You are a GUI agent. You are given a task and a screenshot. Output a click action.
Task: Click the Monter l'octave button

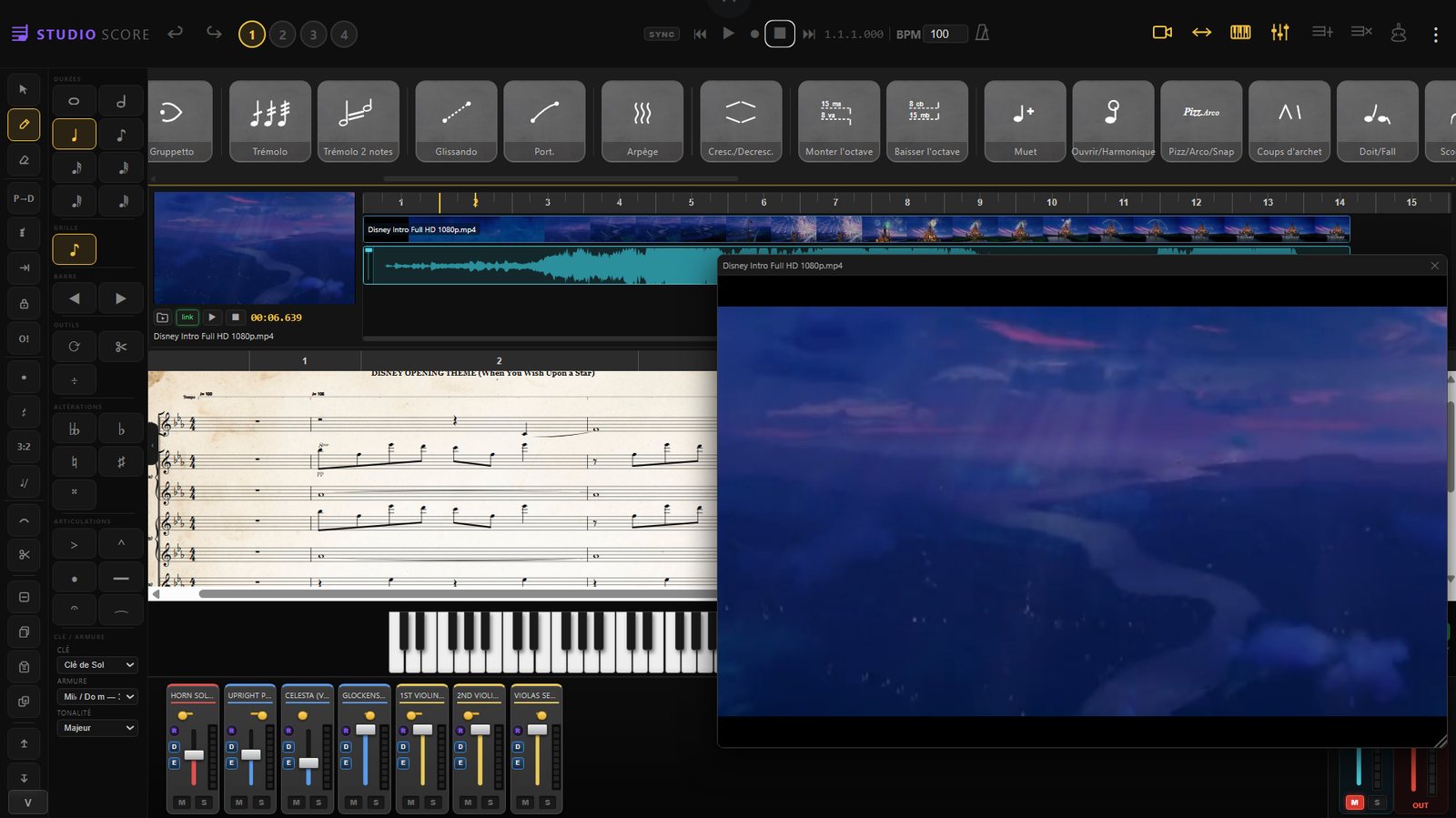tap(839, 121)
